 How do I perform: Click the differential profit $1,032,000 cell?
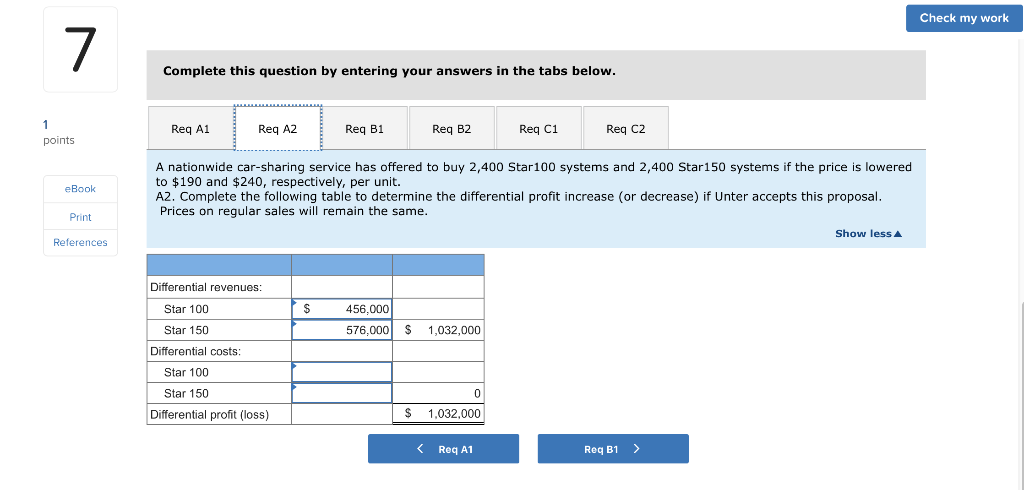[x=438, y=414]
